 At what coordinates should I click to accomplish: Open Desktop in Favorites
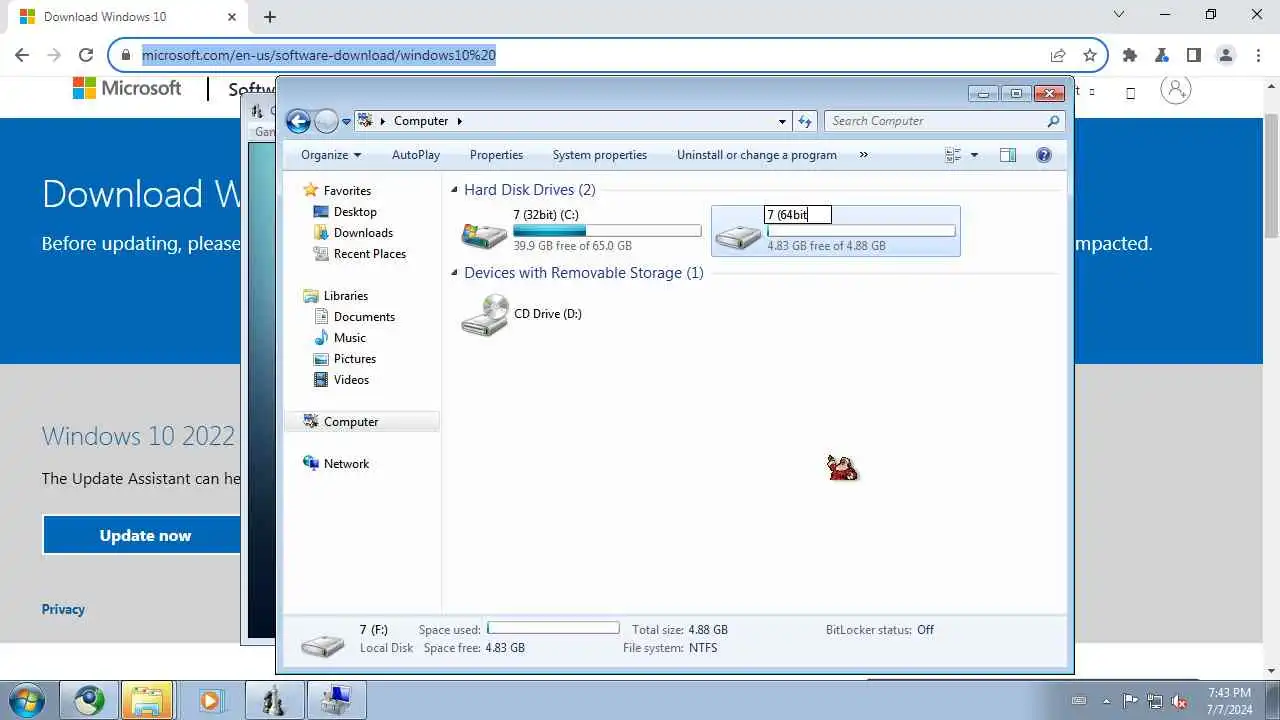[355, 212]
